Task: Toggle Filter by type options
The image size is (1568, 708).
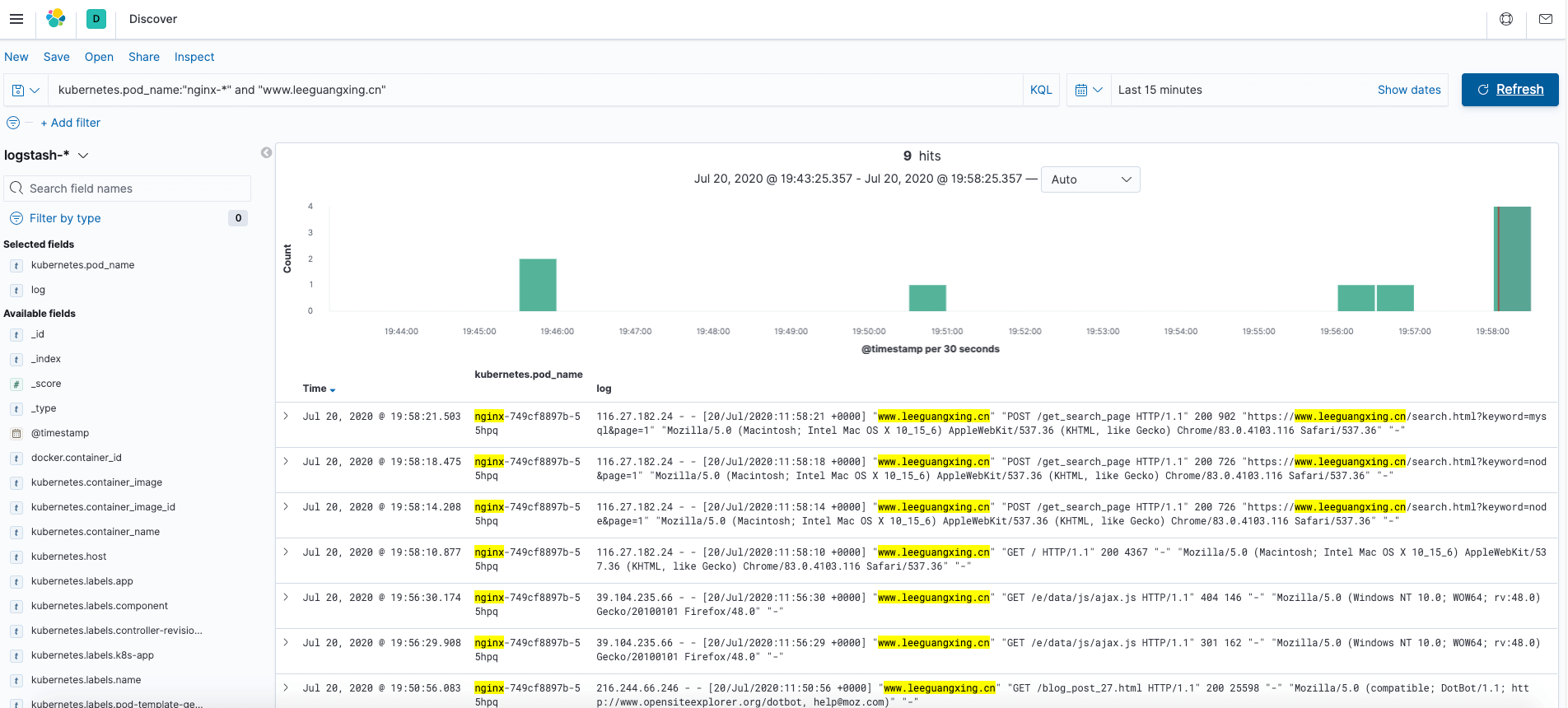Action: tap(65, 218)
